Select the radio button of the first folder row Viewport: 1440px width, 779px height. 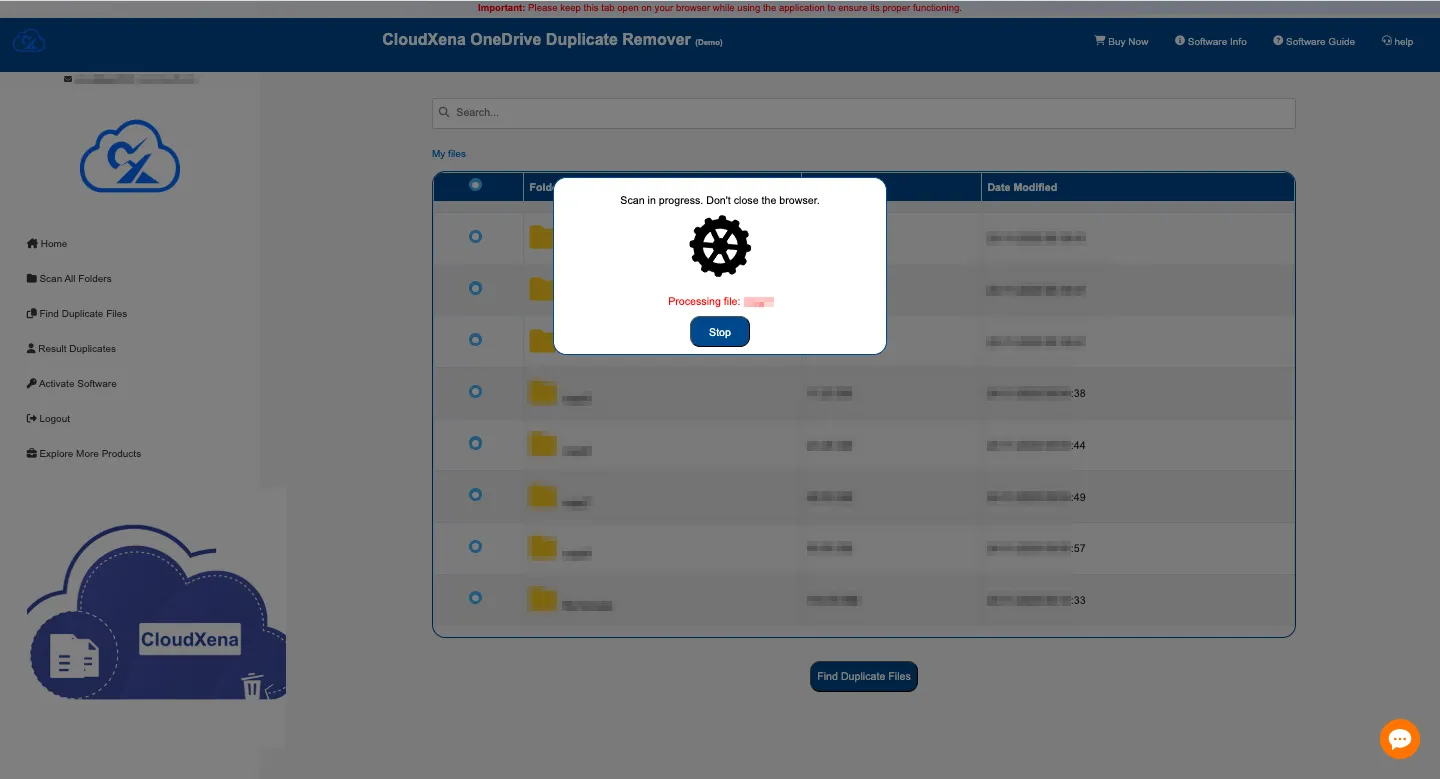tap(475, 237)
